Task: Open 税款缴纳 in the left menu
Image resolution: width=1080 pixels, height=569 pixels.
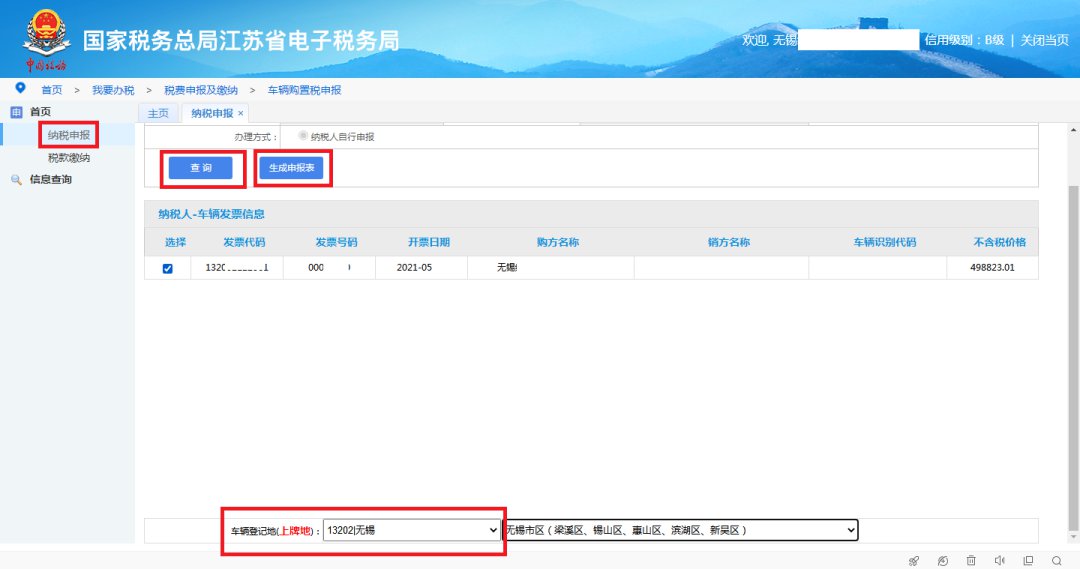Action: pyautogui.click(x=69, y=158)
